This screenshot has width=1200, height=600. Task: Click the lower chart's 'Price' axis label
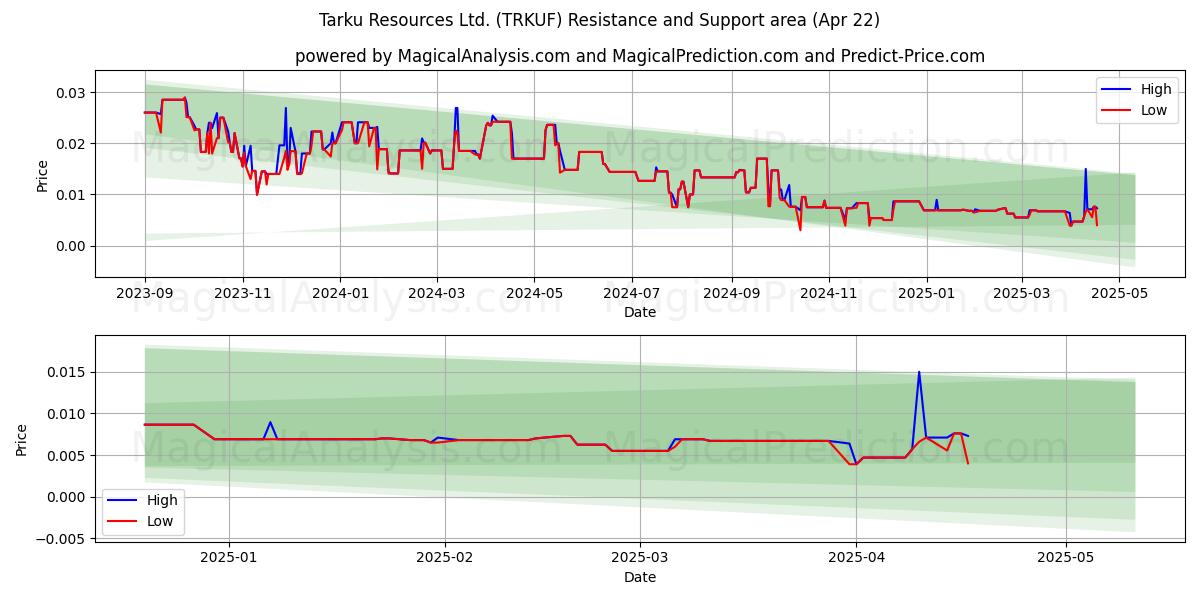point(22,438)
